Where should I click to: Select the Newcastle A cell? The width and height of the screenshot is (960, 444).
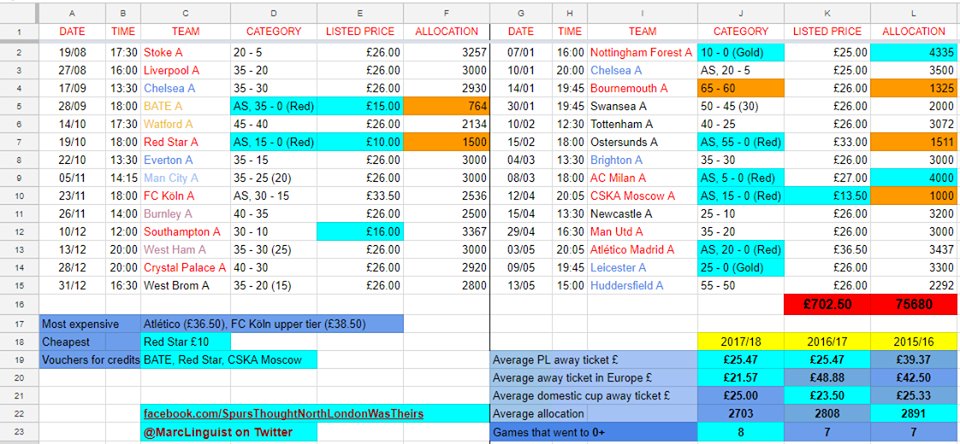[x=642, y=214]
